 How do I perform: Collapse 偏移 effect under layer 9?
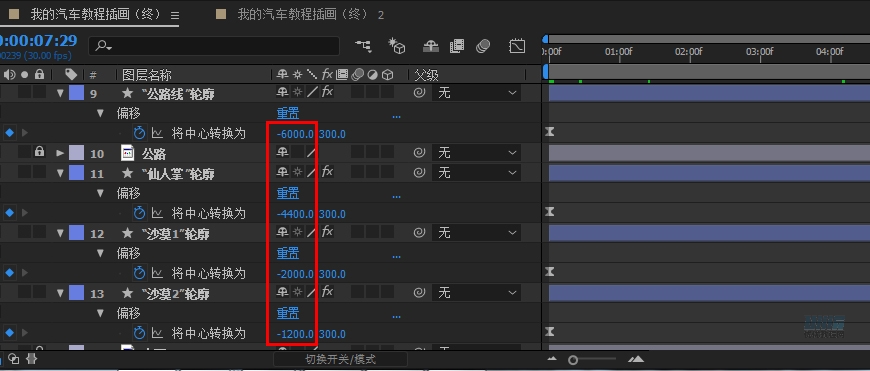pyautogui.click(x=100, y=113)
